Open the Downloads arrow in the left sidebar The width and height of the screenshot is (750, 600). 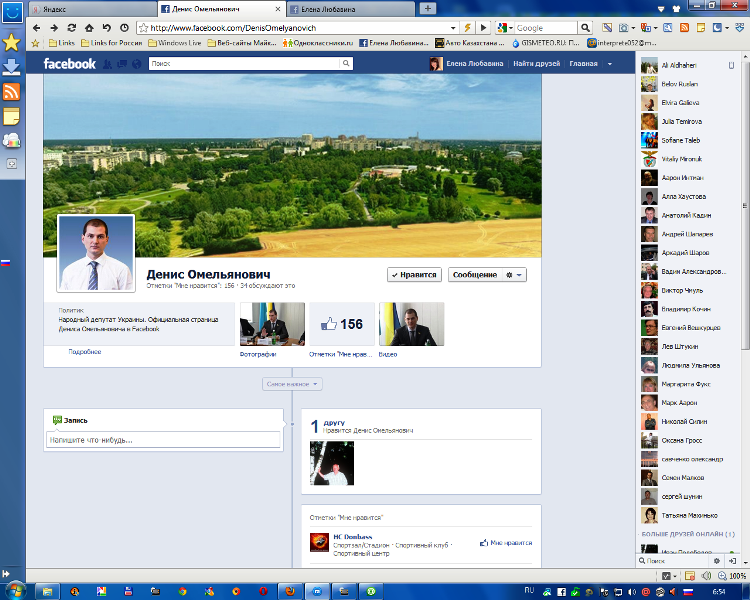(11, 67)
